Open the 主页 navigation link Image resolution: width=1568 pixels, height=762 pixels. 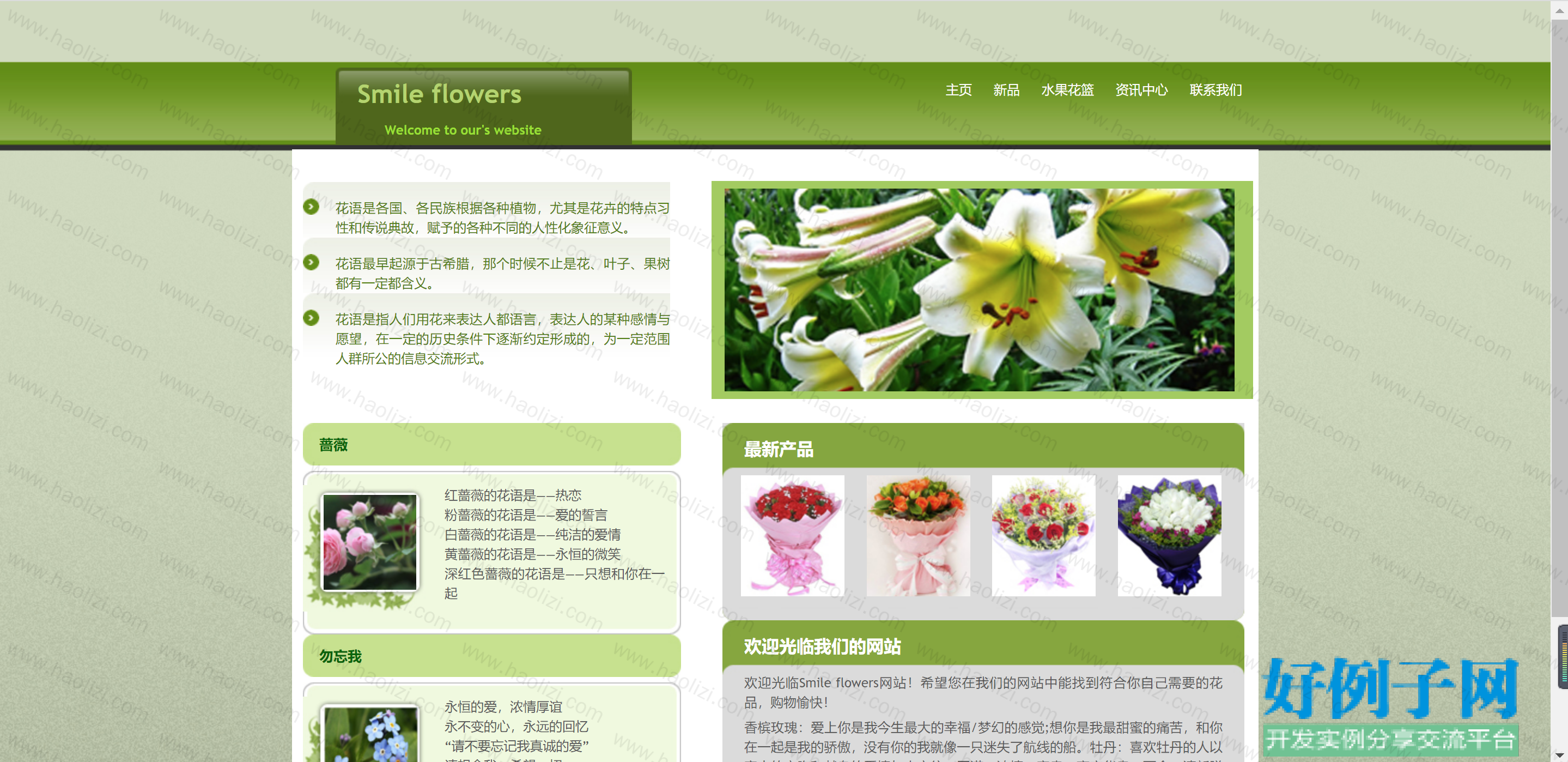(958, 90)
